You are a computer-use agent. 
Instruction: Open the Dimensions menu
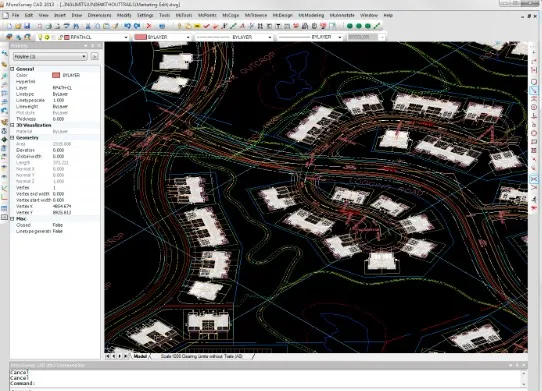click(x=100, y=15)
